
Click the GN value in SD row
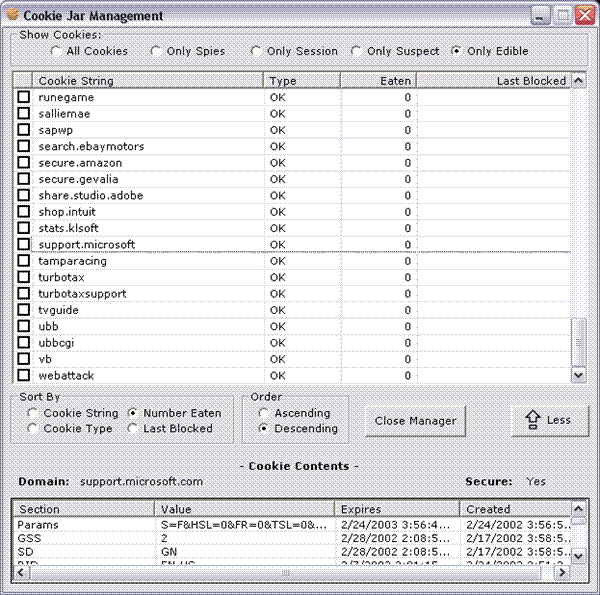click(169, 552)
